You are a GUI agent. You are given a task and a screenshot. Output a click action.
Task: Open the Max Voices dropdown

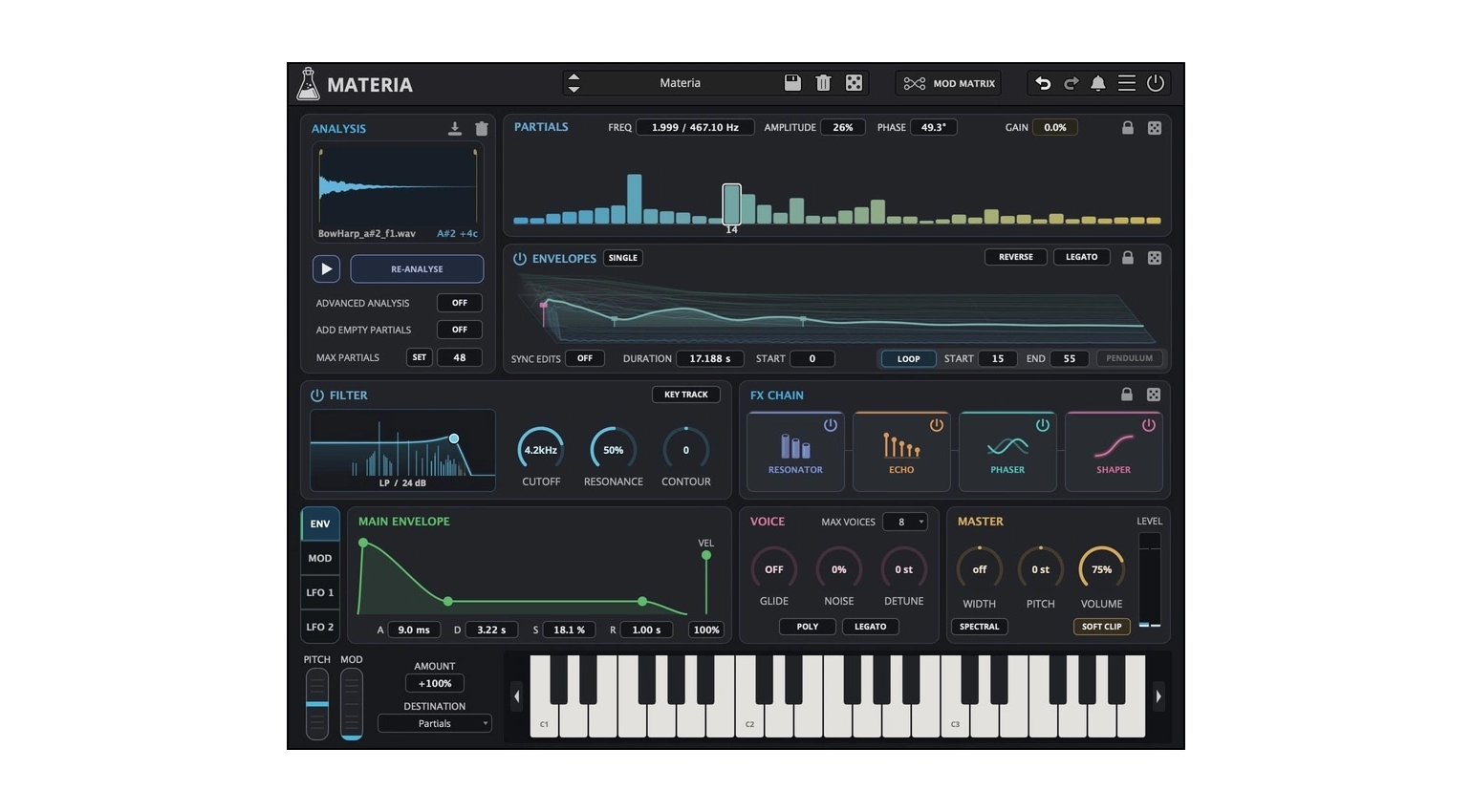click(x=905, y=522)
